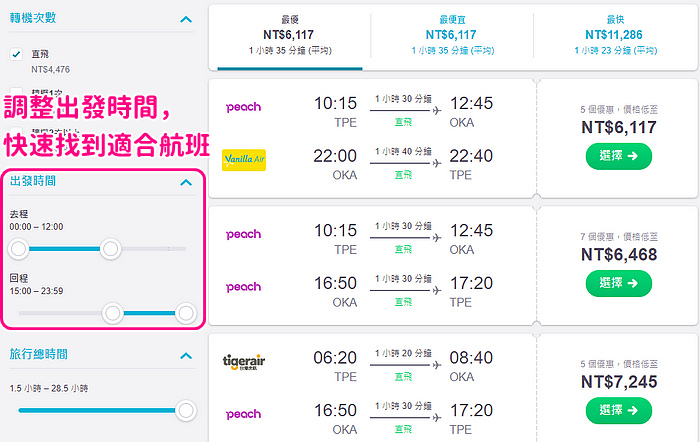The width and height of the screenshot is (700, 442).
Task: Choose the NT$7,245 flight with 選擇 button
Action: [x=619, y=411]
